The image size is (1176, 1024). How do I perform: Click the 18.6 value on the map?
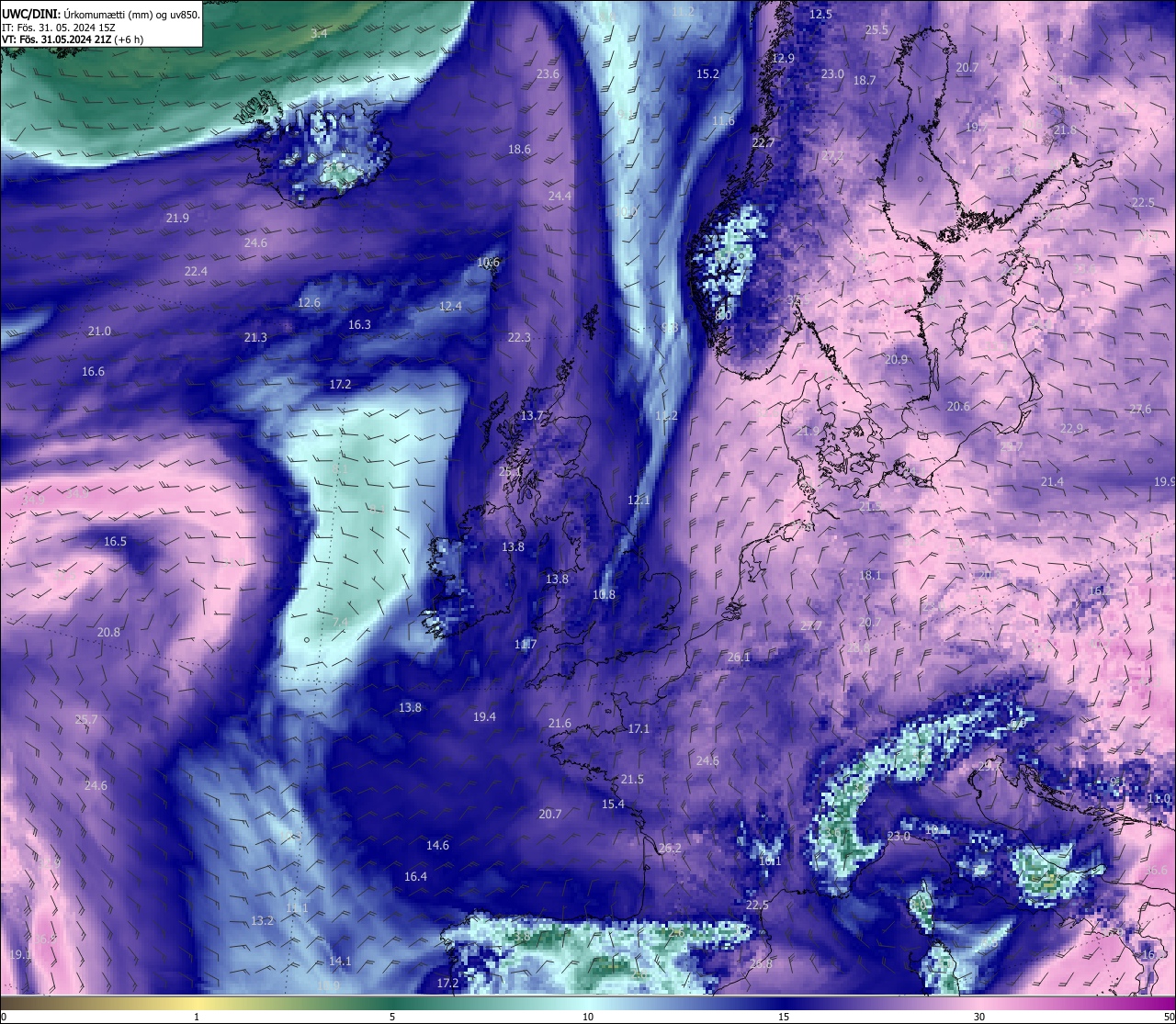[519, 150]
